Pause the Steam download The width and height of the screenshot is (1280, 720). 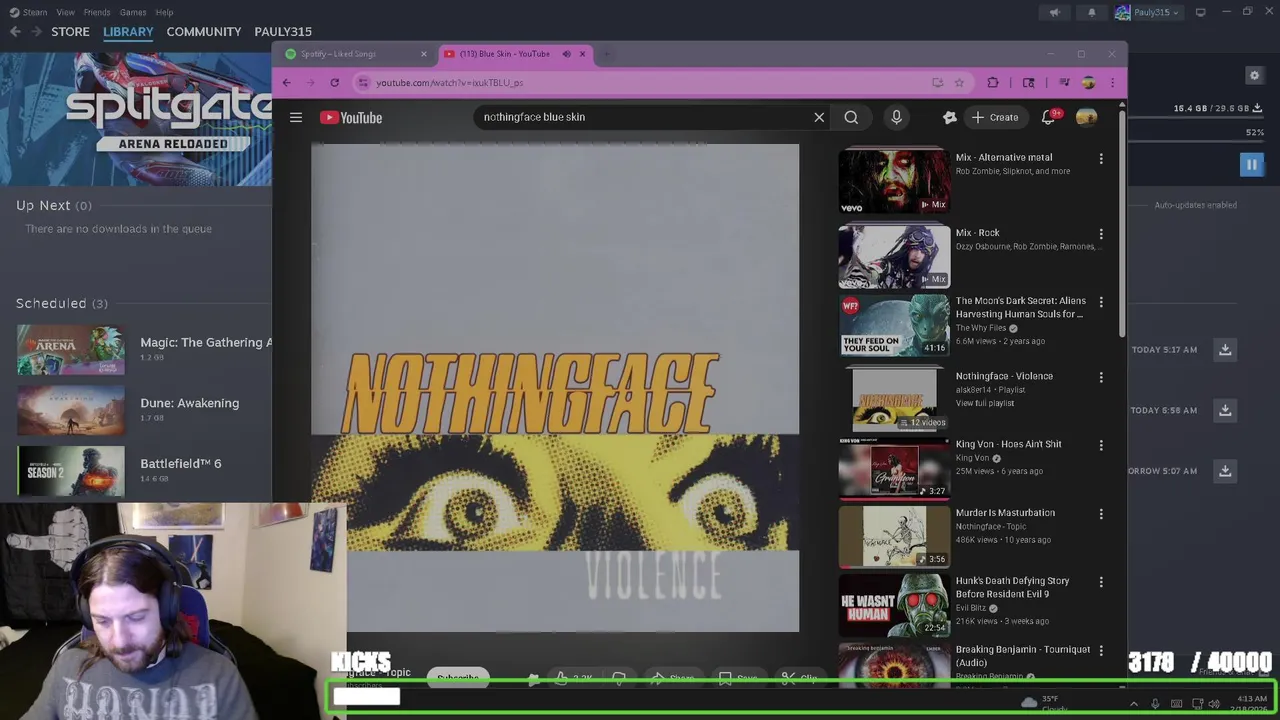[1251, 165]
